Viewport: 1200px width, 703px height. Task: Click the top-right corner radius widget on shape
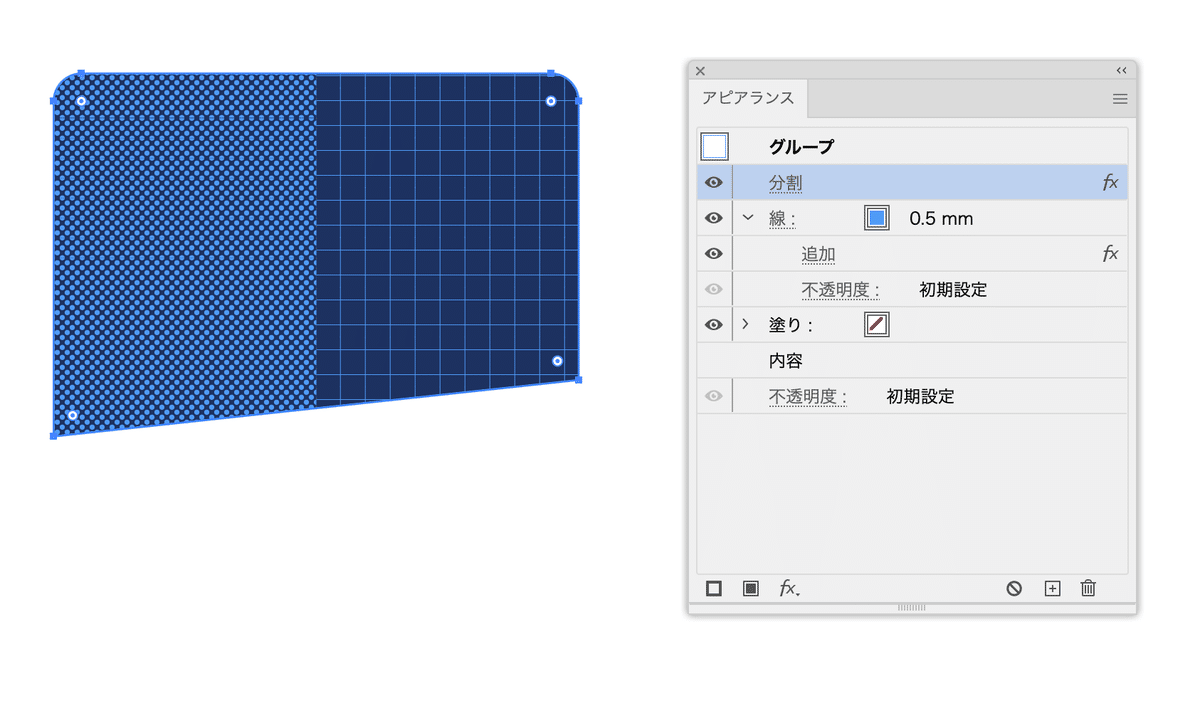point(551,101)
